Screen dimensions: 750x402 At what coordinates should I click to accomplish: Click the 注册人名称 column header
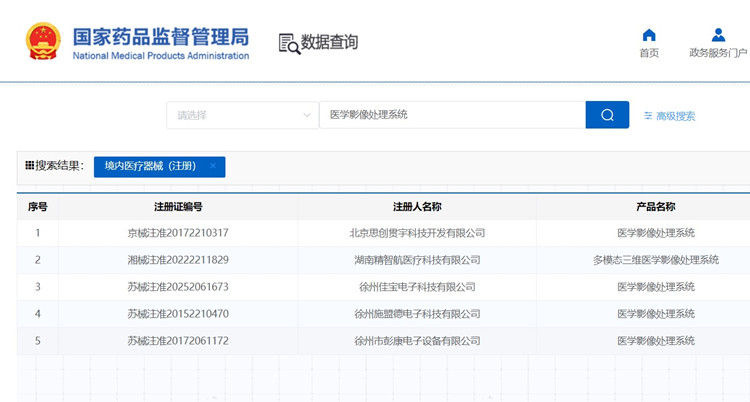click(417, 207)
